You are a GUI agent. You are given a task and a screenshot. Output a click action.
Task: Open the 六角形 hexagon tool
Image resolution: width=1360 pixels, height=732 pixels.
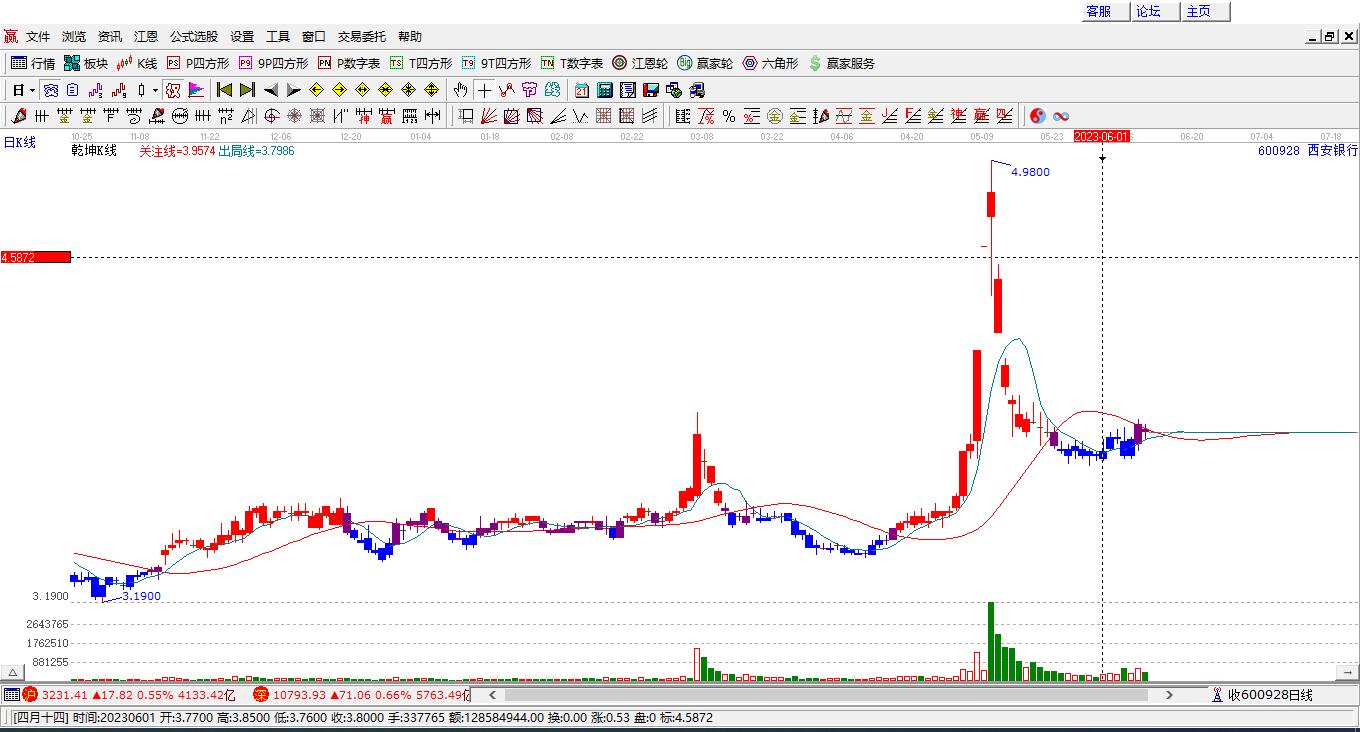click(770, 63)
